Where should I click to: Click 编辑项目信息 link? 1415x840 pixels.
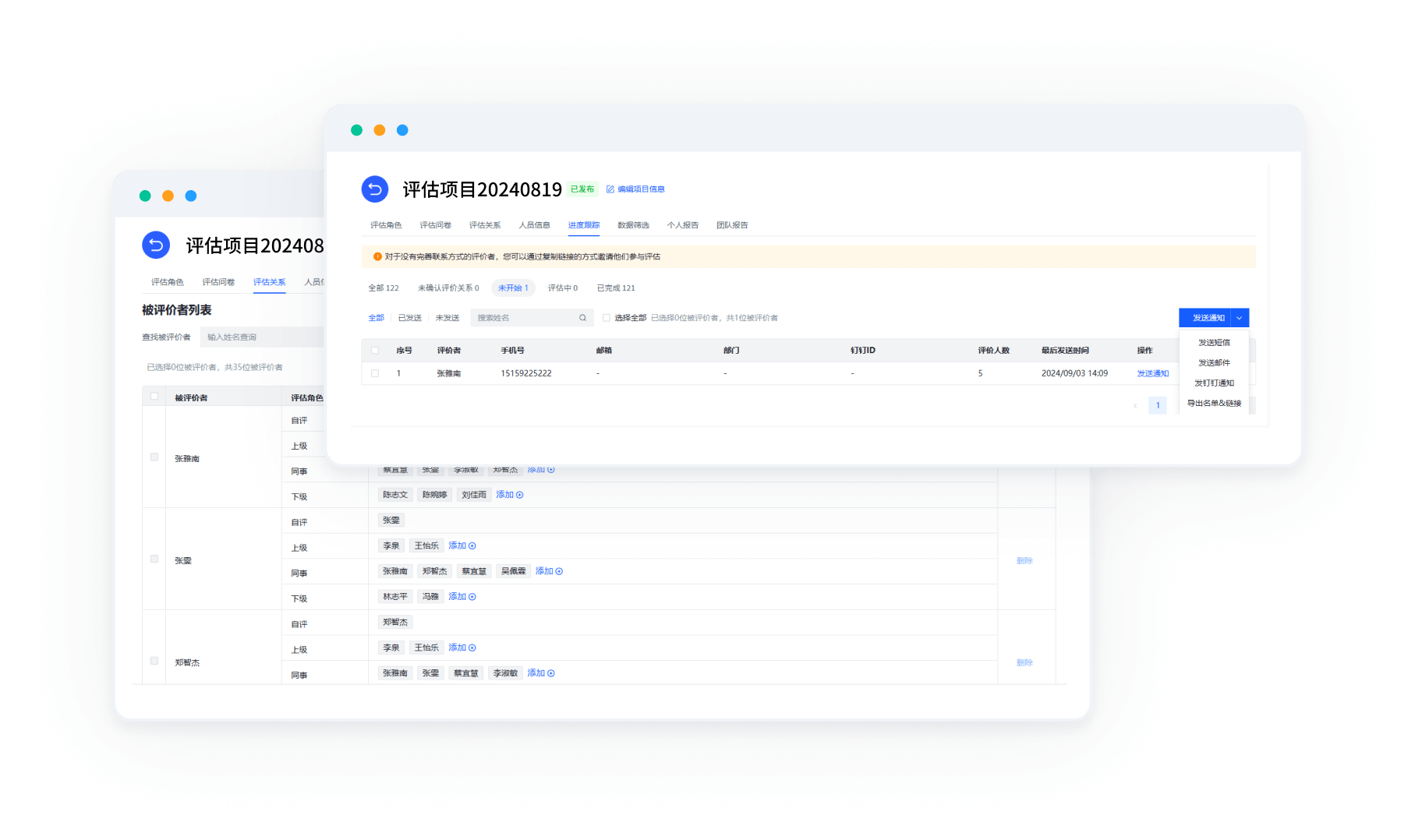coord(641,189)
